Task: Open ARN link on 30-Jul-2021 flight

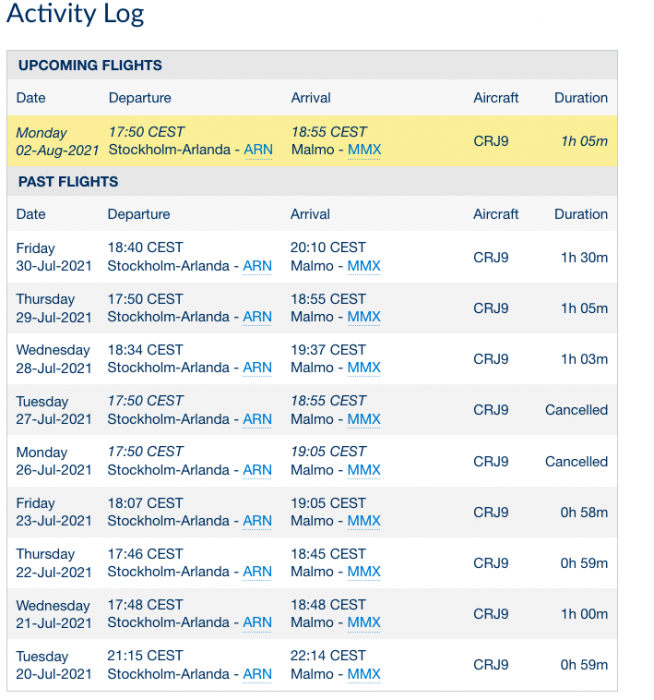Action: 258,266
